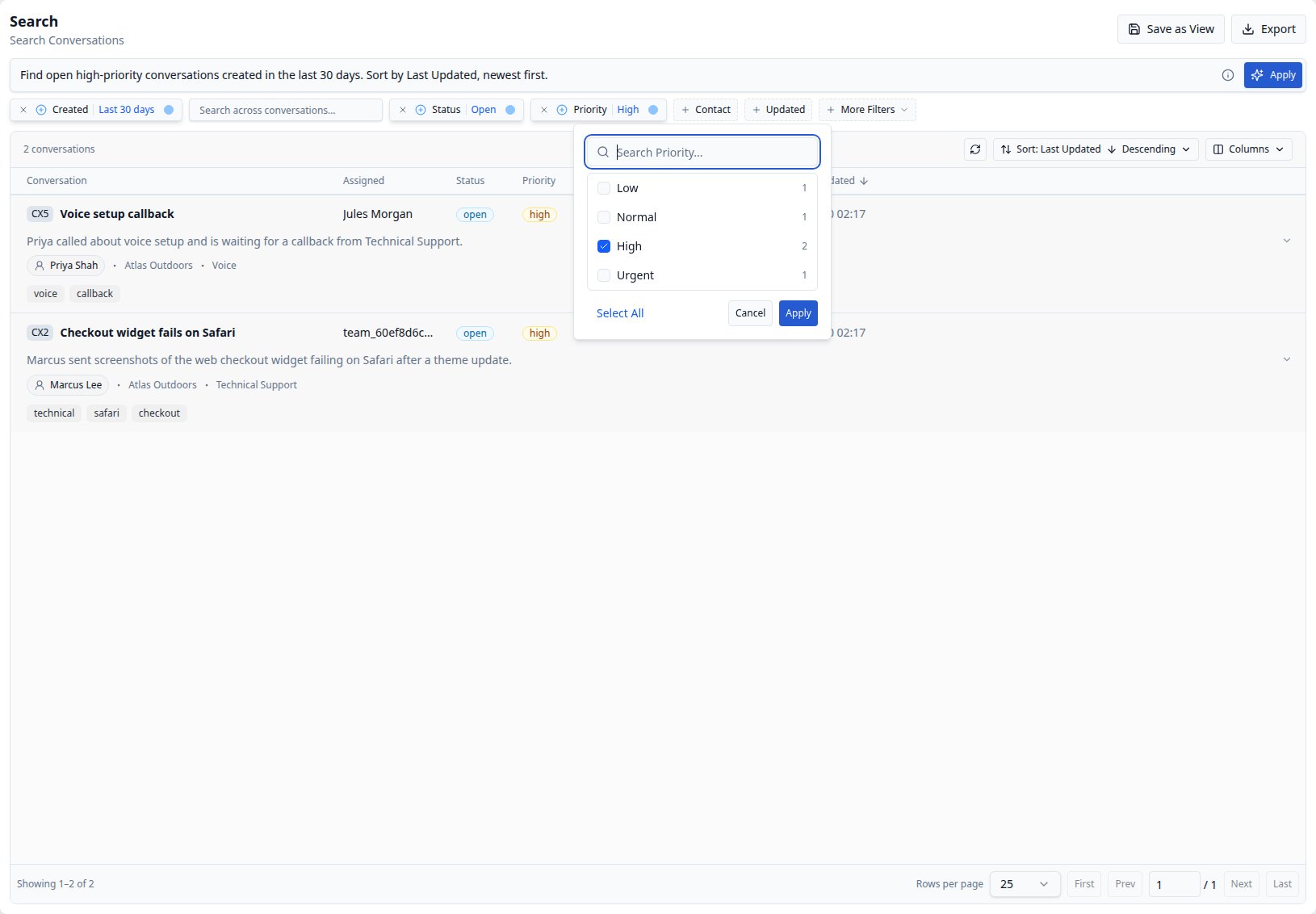Click high priority badge on Checkout widget row

point(539,333)
